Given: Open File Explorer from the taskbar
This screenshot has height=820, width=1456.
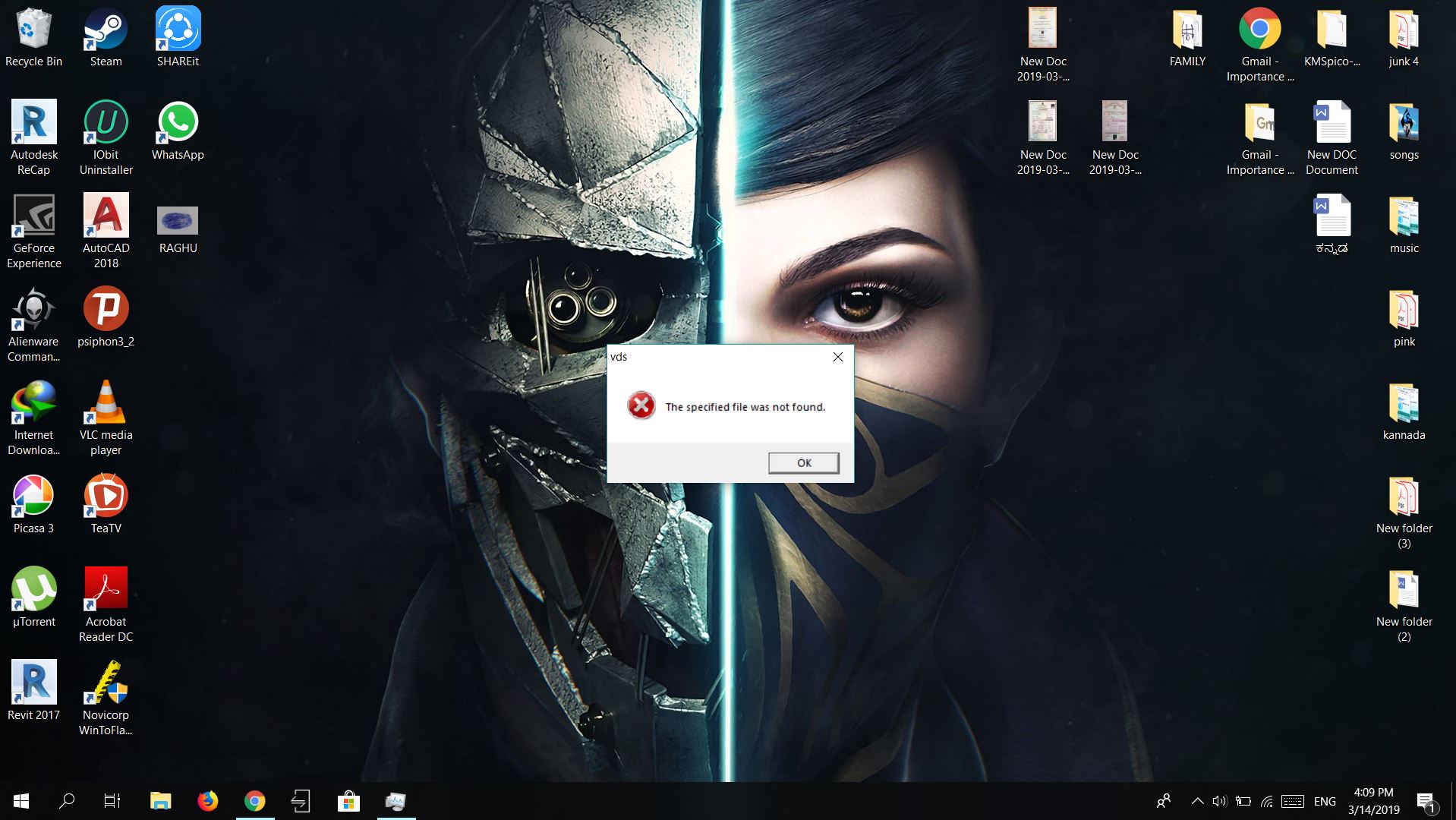Looking at the screenshot, I should click(x=160, y=801).
